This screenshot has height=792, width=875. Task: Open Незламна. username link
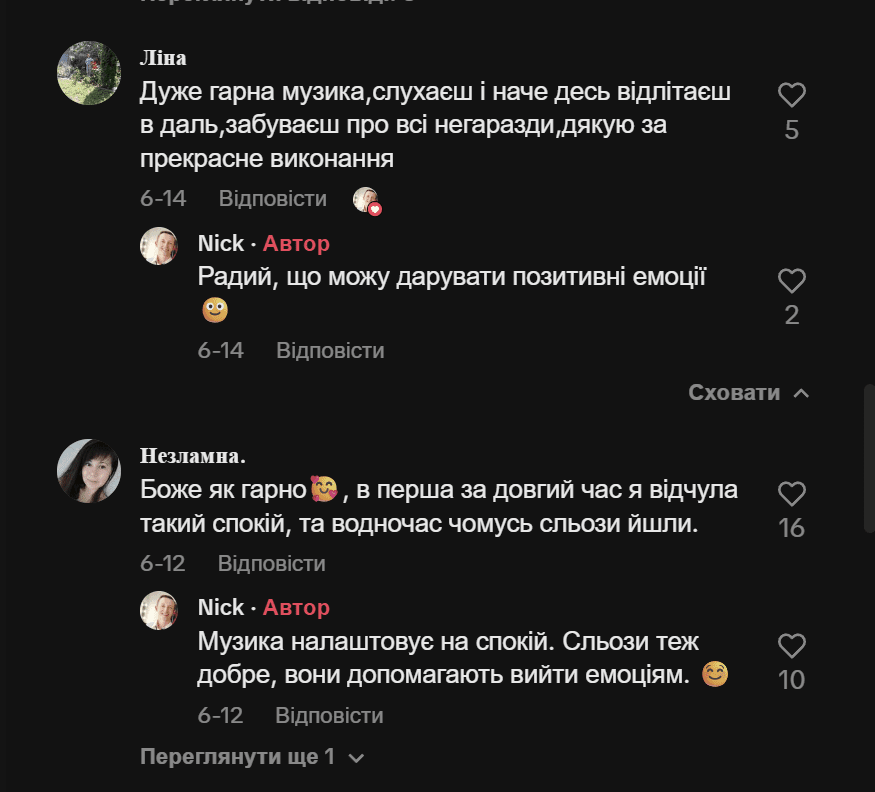click(192, 456)
